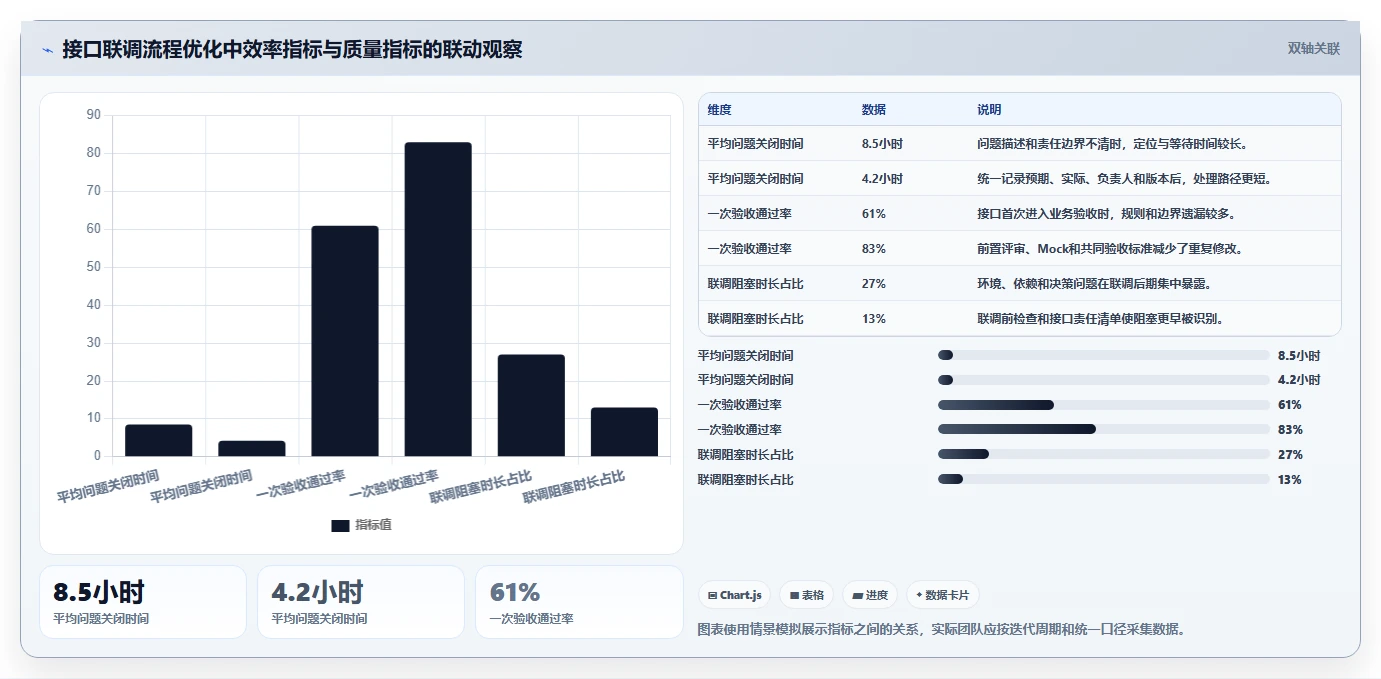Click the lightning icon beside the page title
This screenshot has width=1381, height=679.
coord(47,50)
